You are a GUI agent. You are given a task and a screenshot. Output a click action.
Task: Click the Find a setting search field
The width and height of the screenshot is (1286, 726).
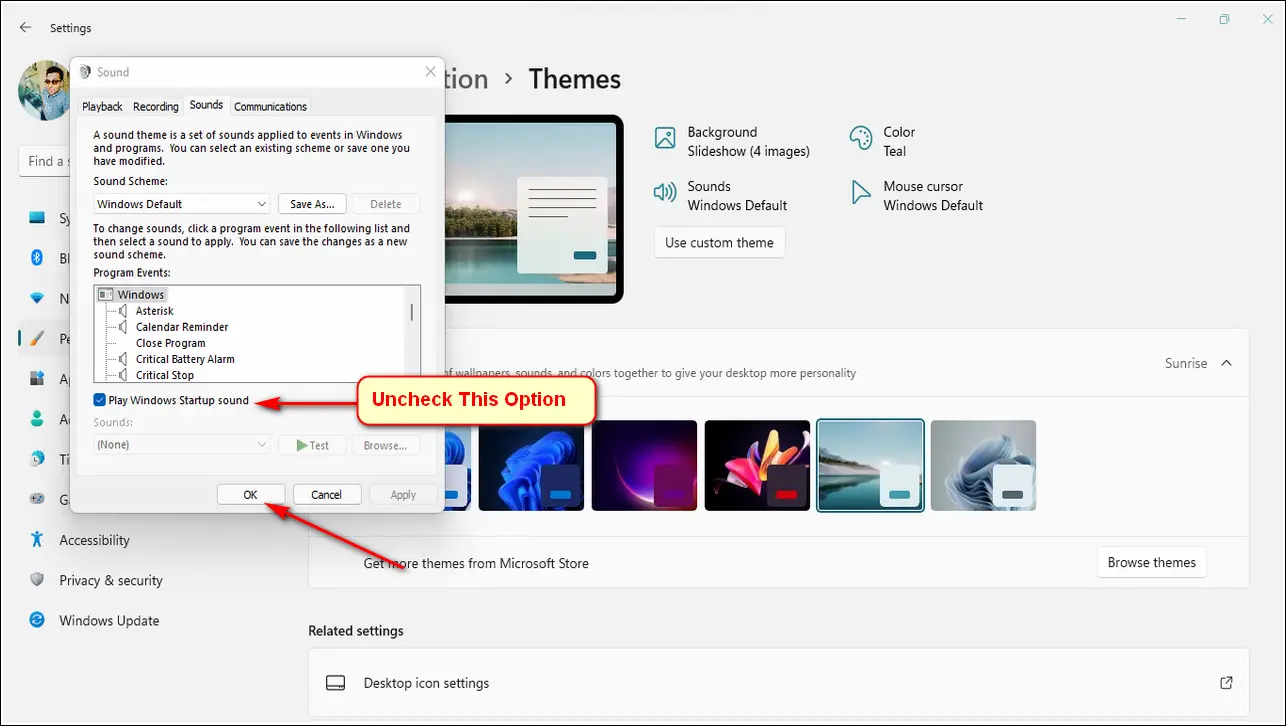click(44, 161)
